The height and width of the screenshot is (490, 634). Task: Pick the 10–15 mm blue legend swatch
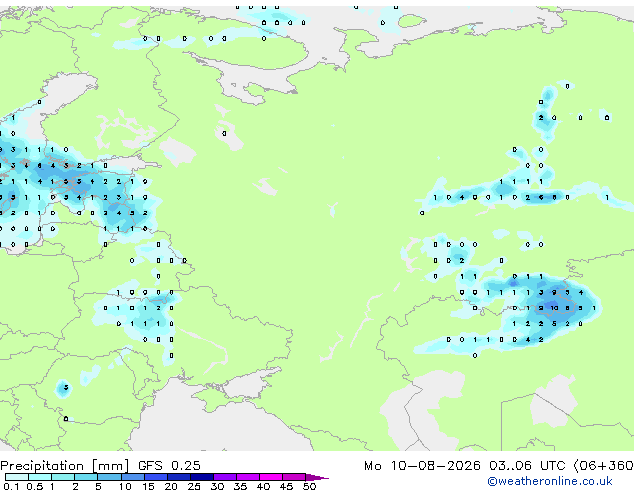(x=132, y=477)
